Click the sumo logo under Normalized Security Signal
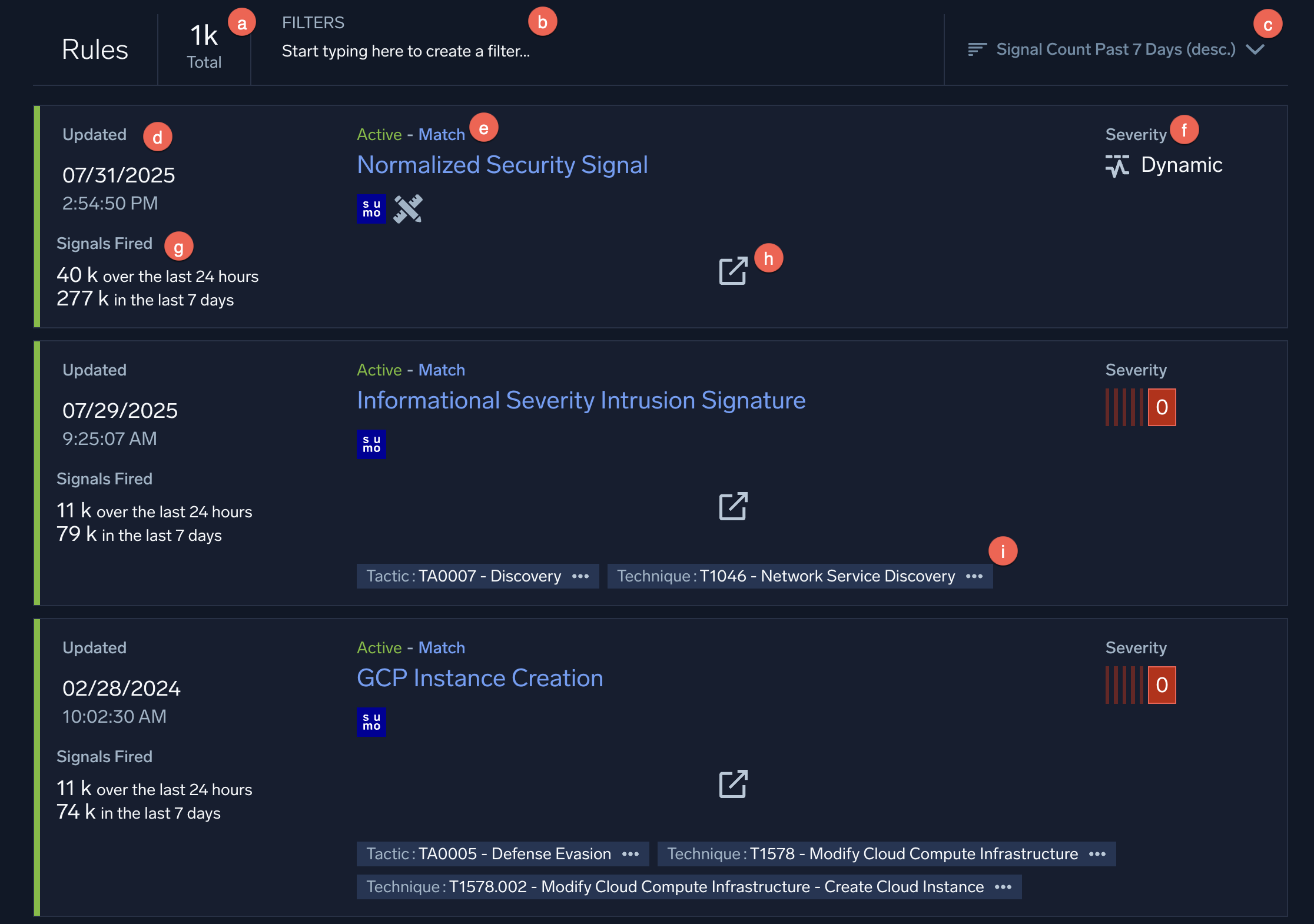The image size is (1314, 924). [371, 209]
